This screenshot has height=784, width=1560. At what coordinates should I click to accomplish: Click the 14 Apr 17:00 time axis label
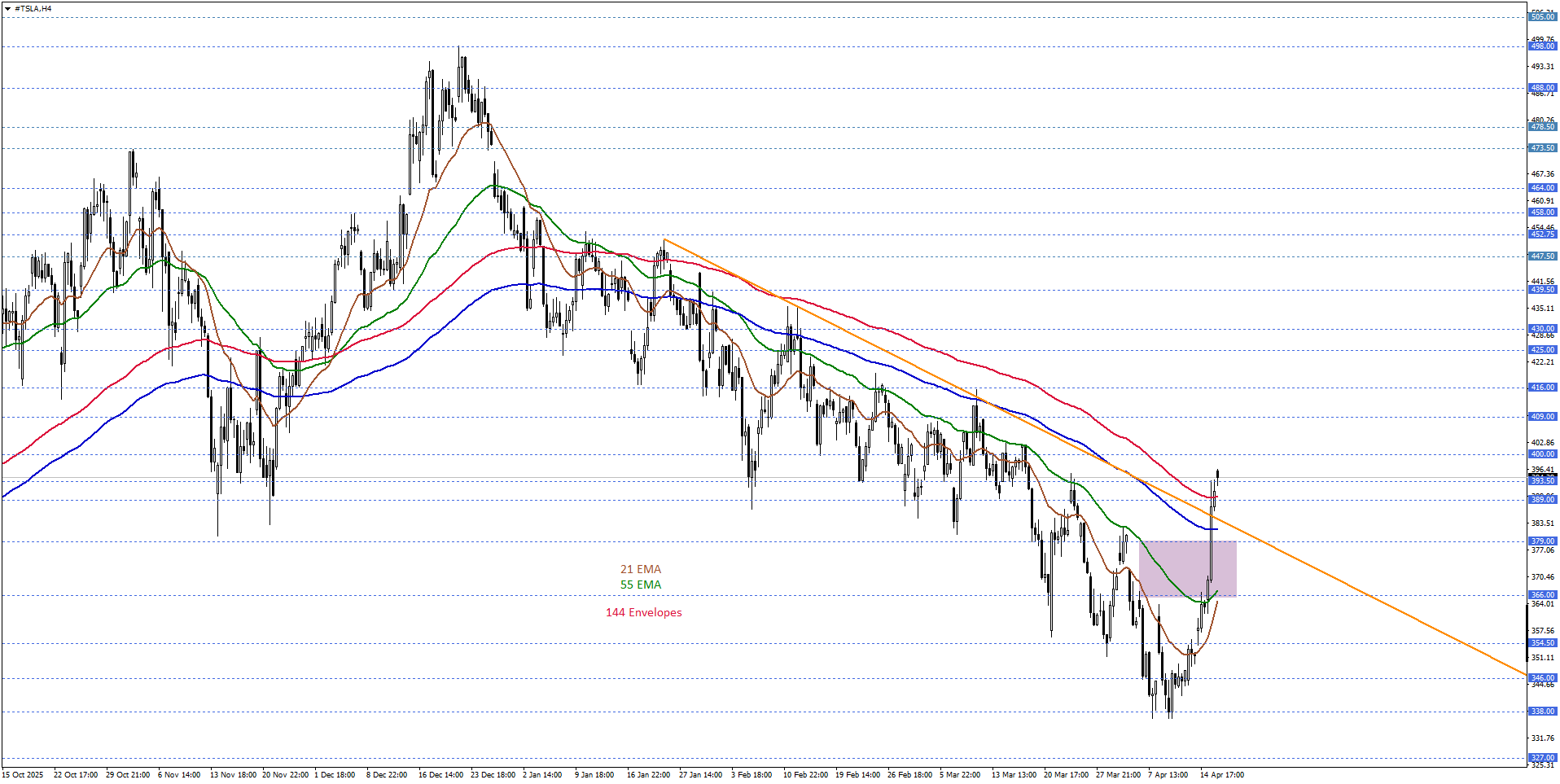[1221, 775]
